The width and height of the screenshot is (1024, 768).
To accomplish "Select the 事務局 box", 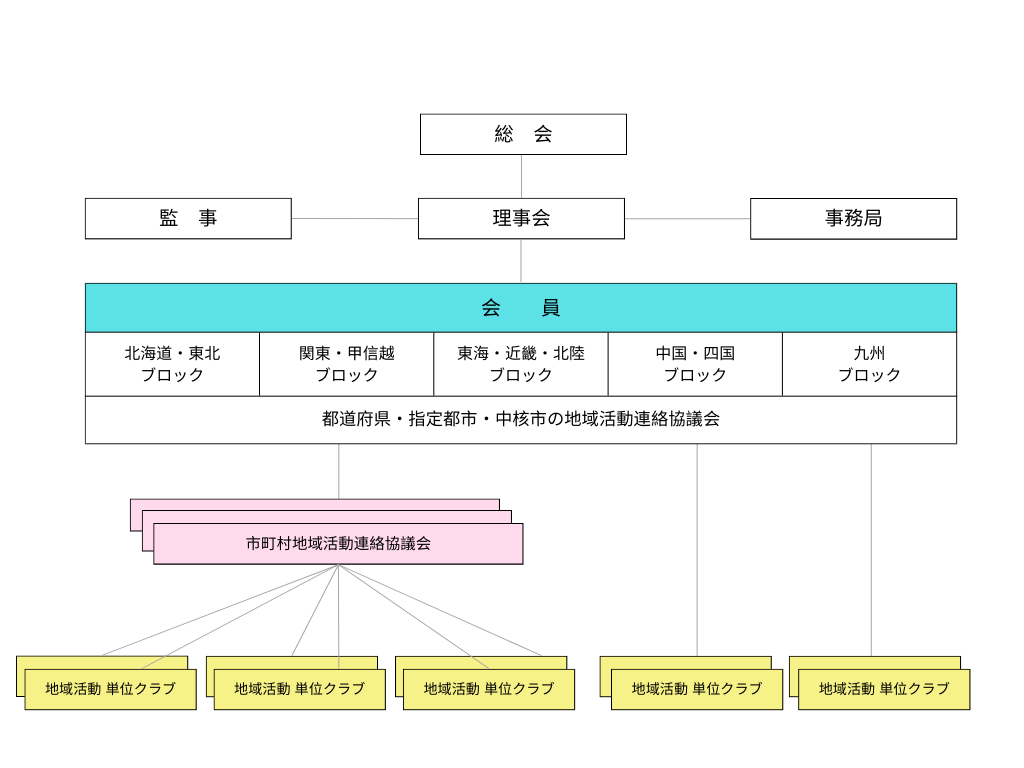I will 853,218.
